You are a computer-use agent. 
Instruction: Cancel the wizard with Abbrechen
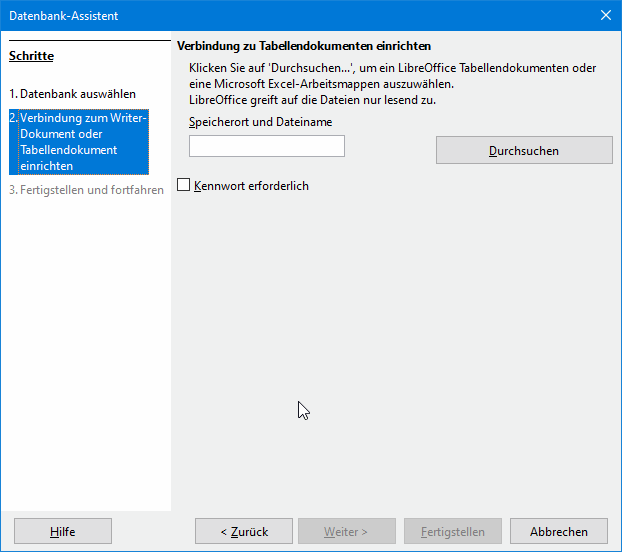559,531
